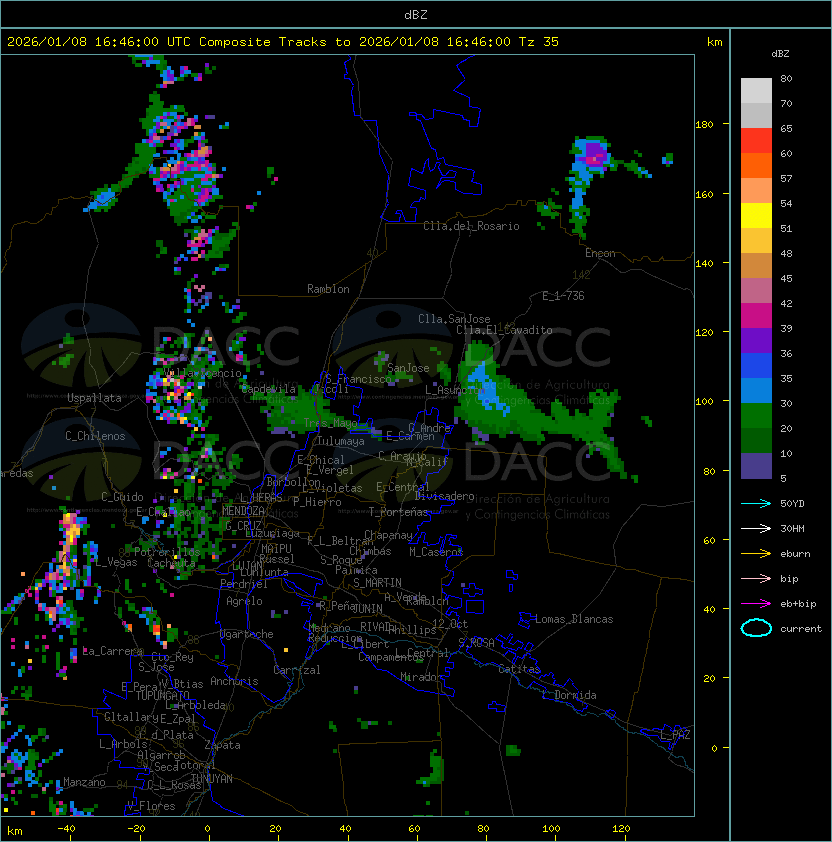
Task: Click the 'km' label at bottom left
Action: click(15, 831)
